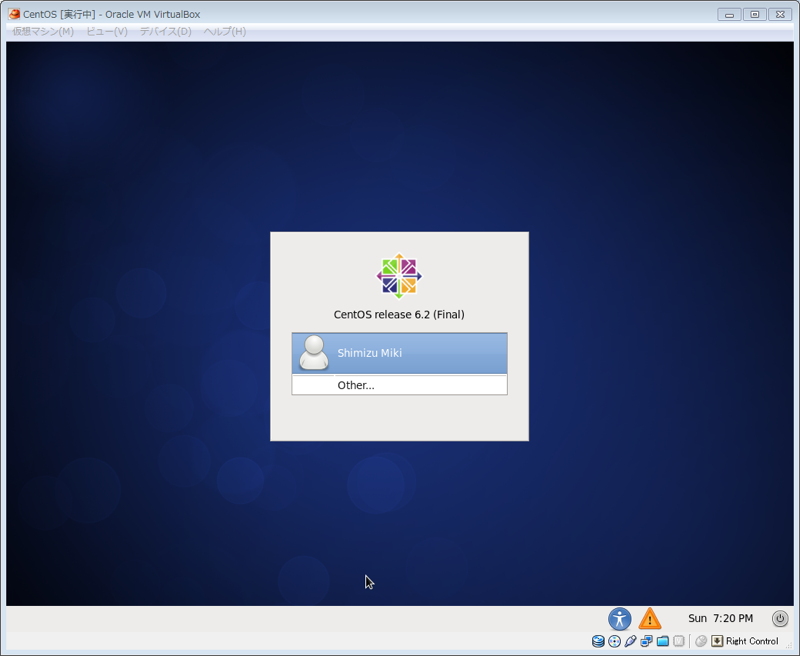This screenshot has height=656, width=800.
Task: Click the CentOS logo on login panel
Action: point(399,276)
